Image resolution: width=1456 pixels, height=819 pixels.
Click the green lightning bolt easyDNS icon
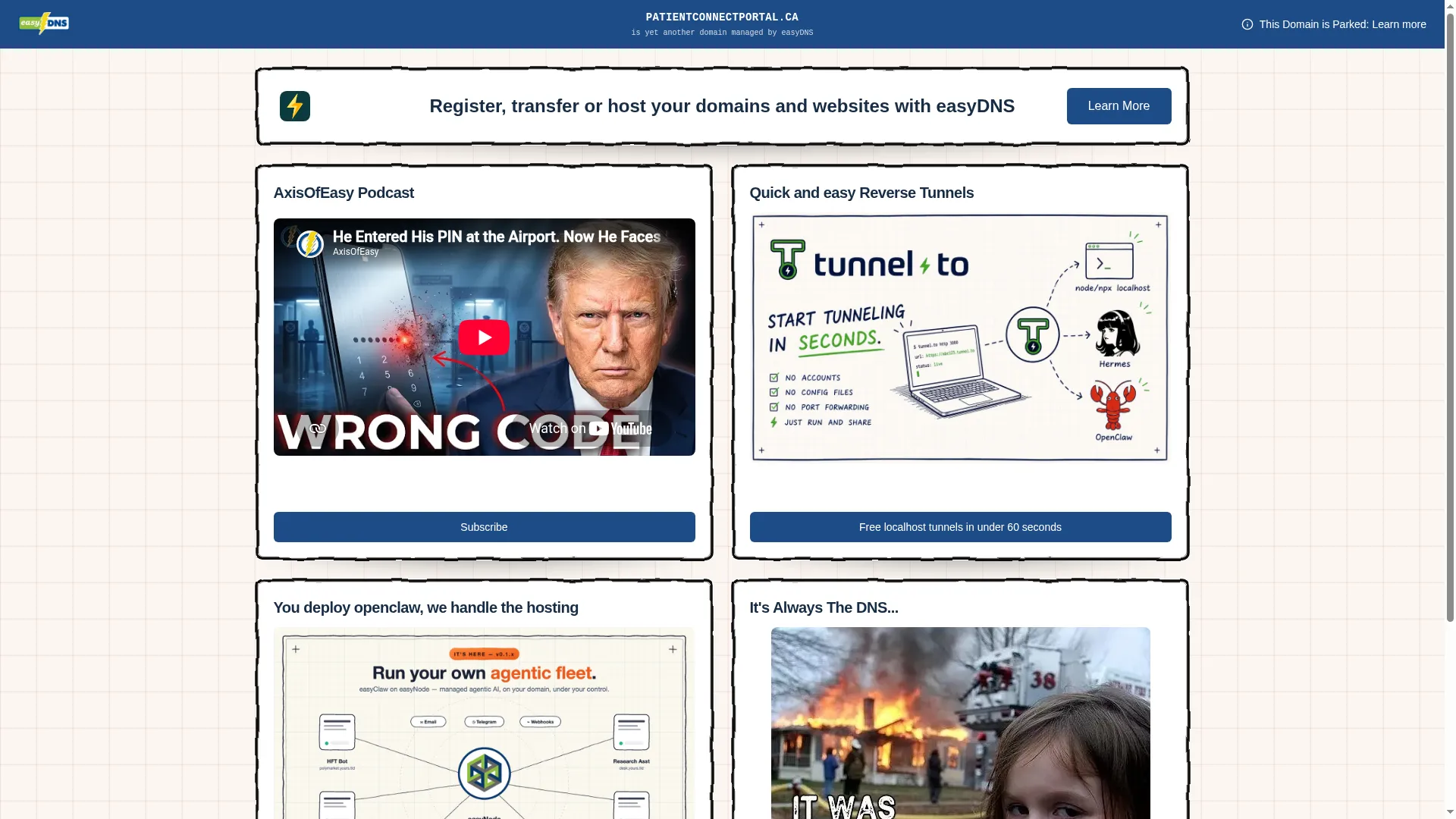pos(295,106)
